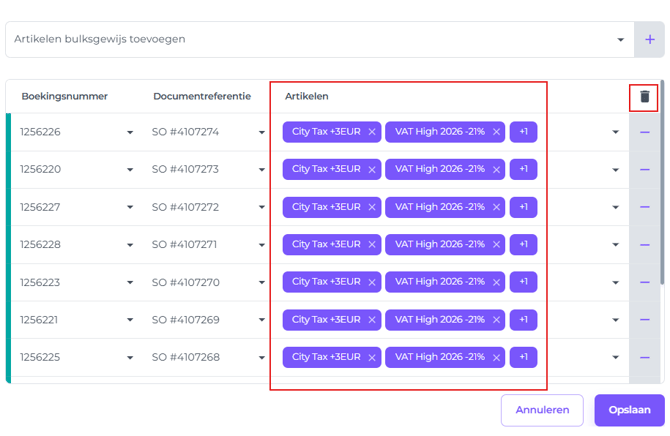This screenshot has height=436, width=670.
Task: Click the trash icon to delete all rows
Action: [645, 97]
